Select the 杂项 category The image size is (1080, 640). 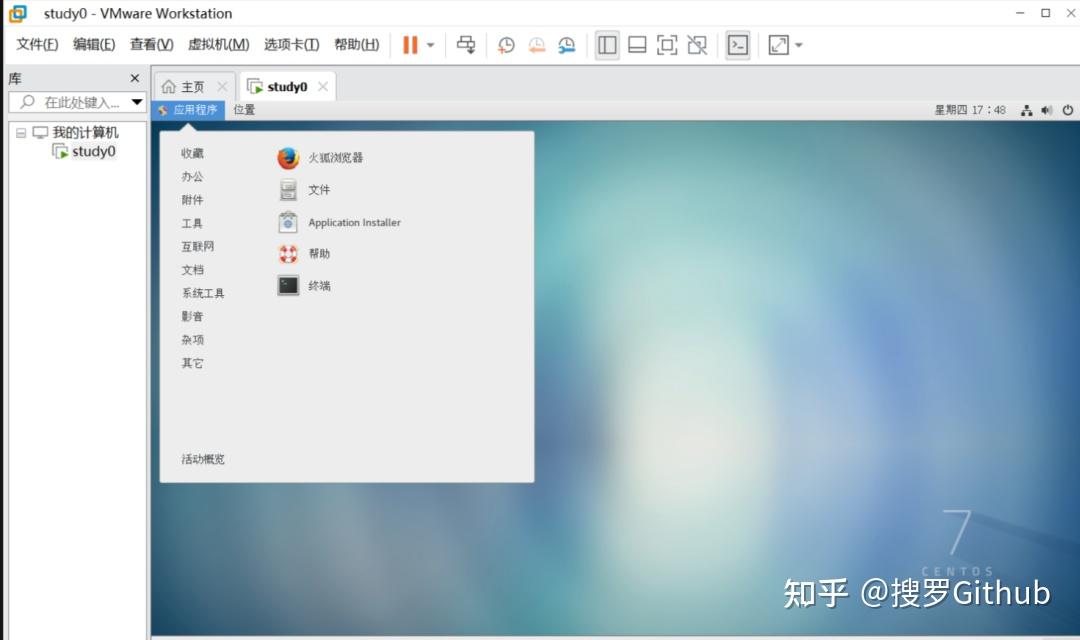[x=192, y=340]
